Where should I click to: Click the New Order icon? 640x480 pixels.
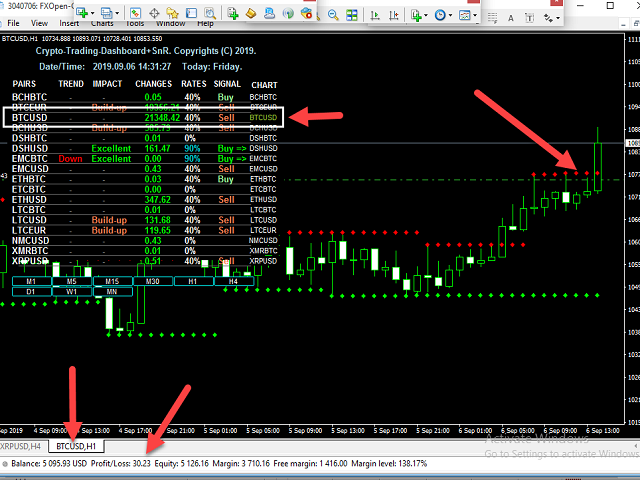click(233, 13)
